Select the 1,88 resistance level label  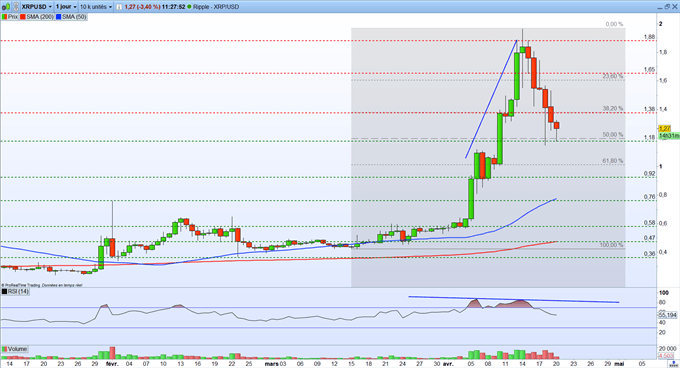649,37
